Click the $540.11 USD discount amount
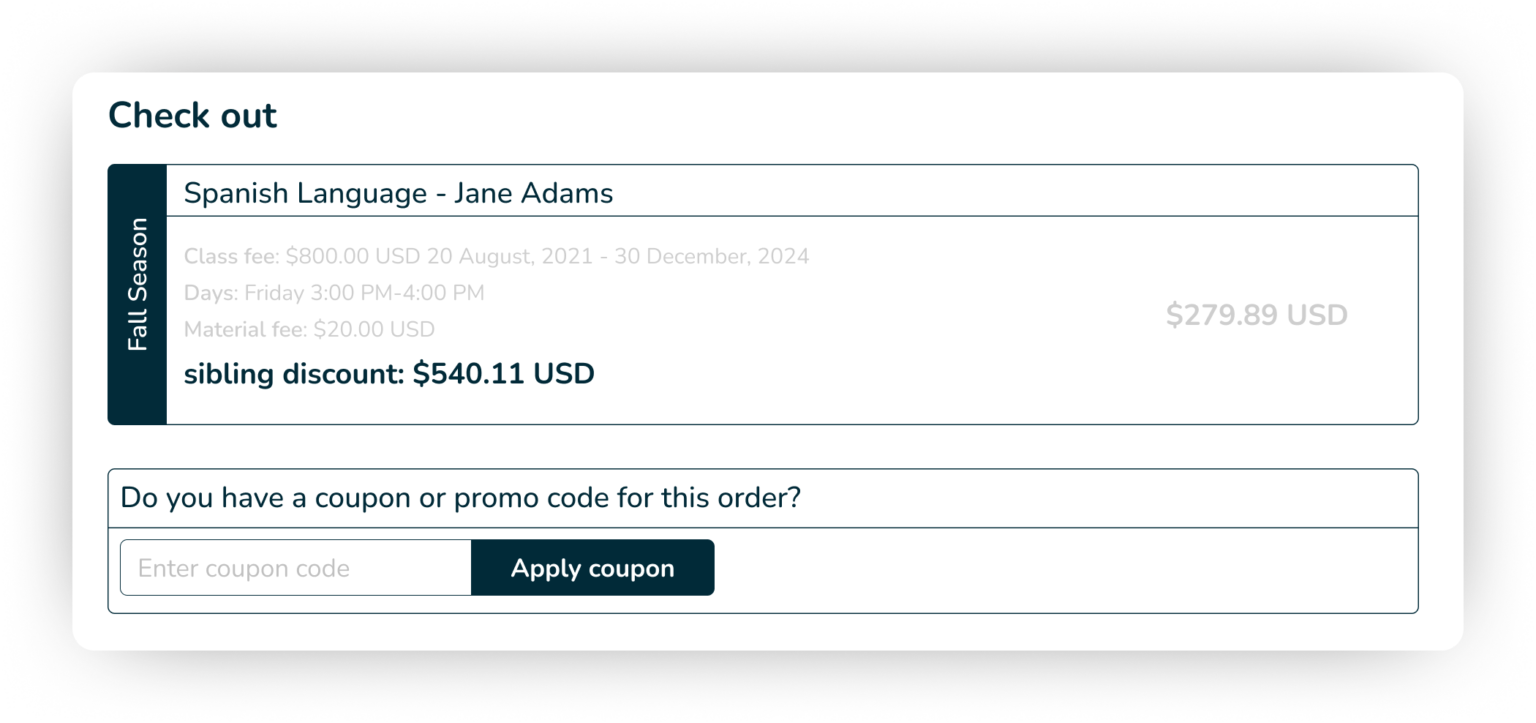The image size is (1536, 723). [x=503, y=375]
